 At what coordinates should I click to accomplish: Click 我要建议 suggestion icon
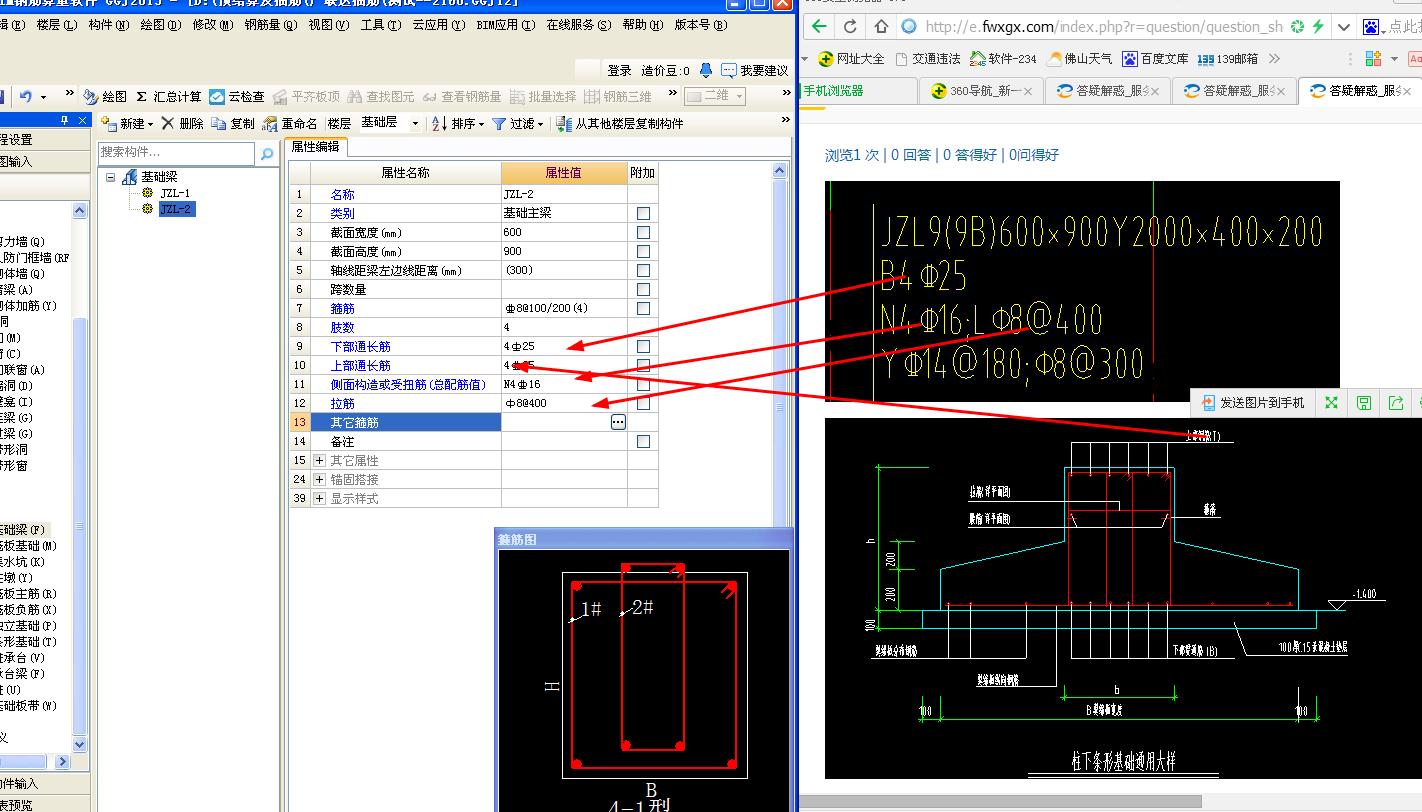click(x=729, y=70)
